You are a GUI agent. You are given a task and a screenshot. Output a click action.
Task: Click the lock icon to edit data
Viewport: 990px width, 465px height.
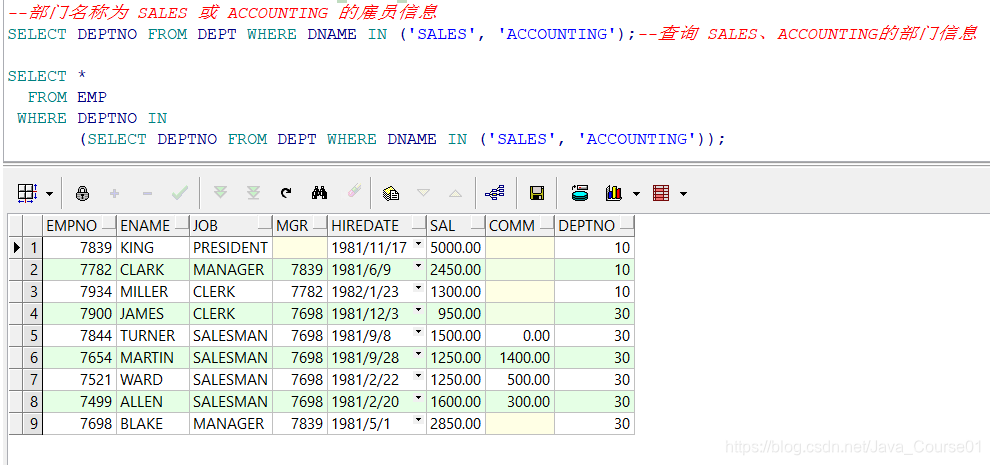(x=82, y=193)
